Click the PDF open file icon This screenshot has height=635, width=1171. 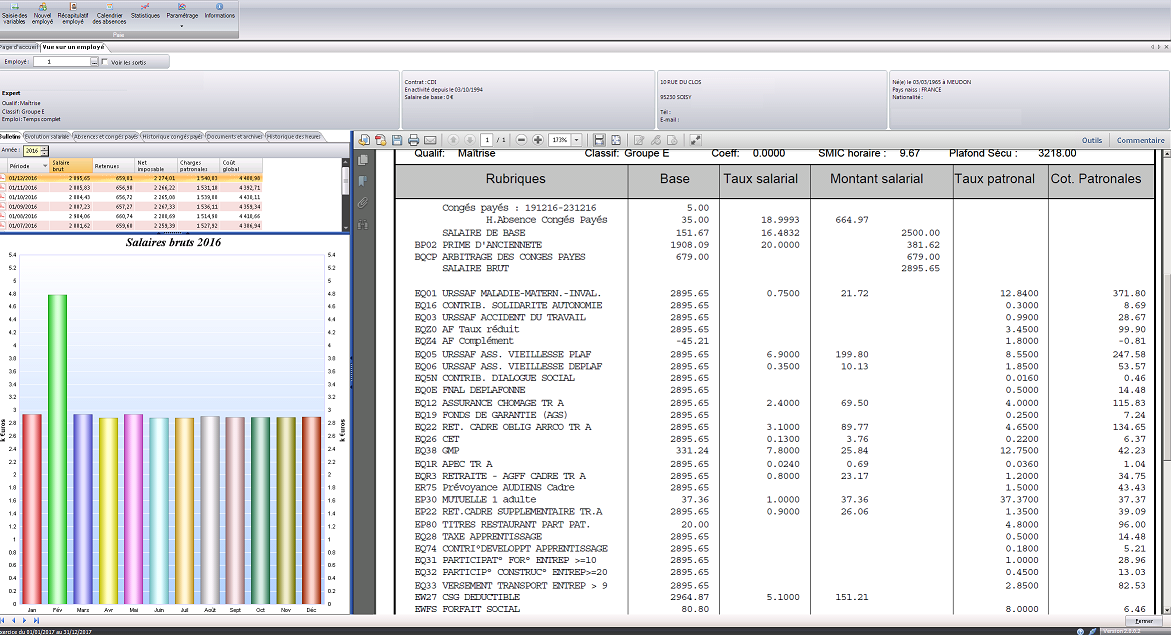364,140
